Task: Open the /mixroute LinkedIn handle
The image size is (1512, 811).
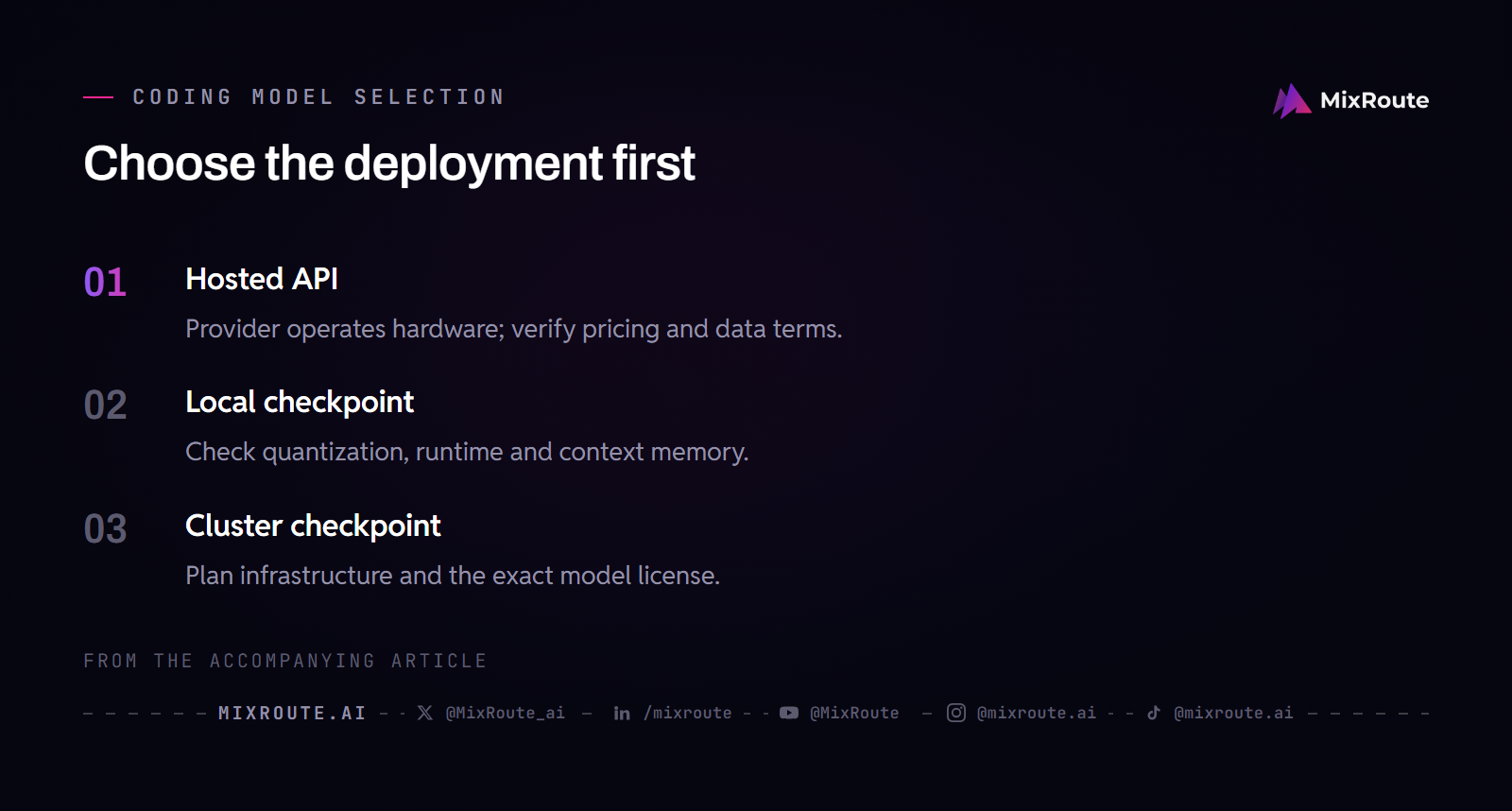Action: tap(687, 713)
